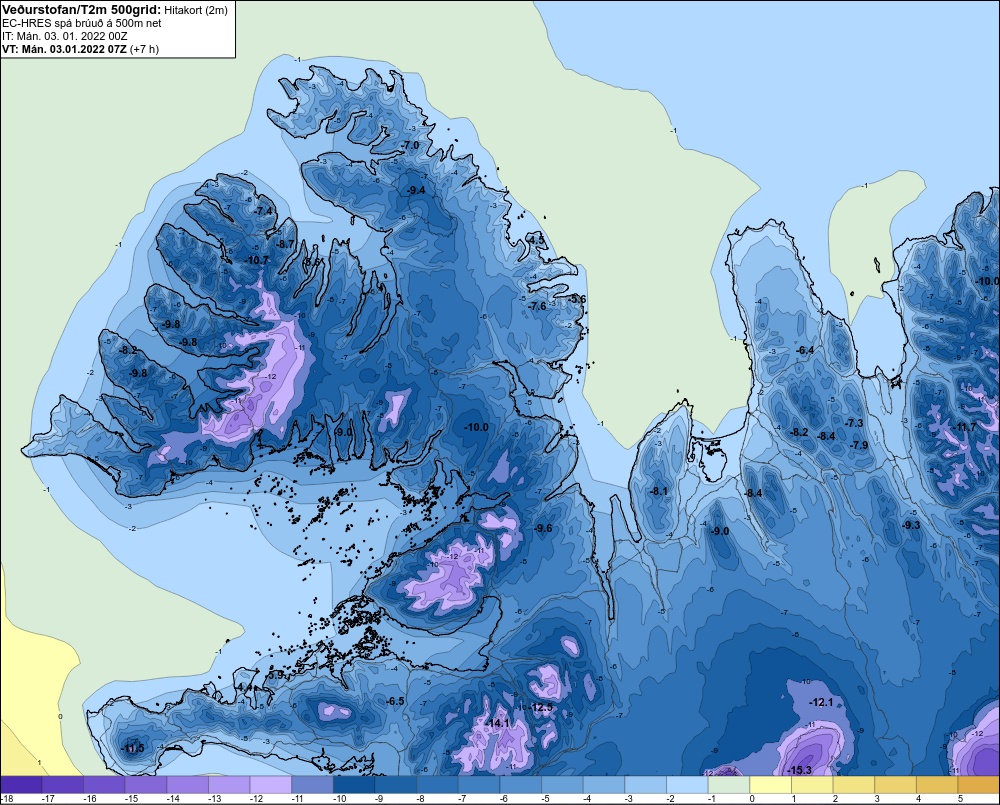Click the -14.1 temperature label
Screen dimensions: 1000x805
pyautogui.click(x=498, y=723)
